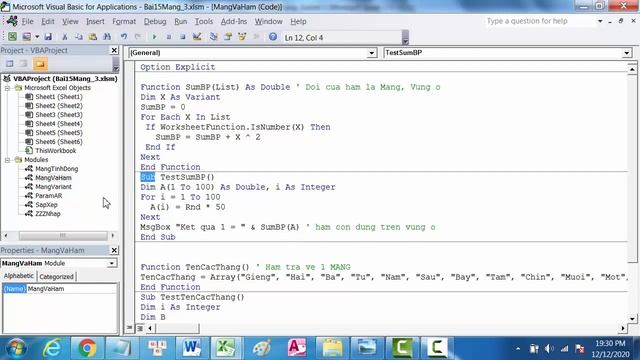Viewport: 640px width, 360px height.
Task: Click the blue Help question mark icon
Action: coord(273,37)
